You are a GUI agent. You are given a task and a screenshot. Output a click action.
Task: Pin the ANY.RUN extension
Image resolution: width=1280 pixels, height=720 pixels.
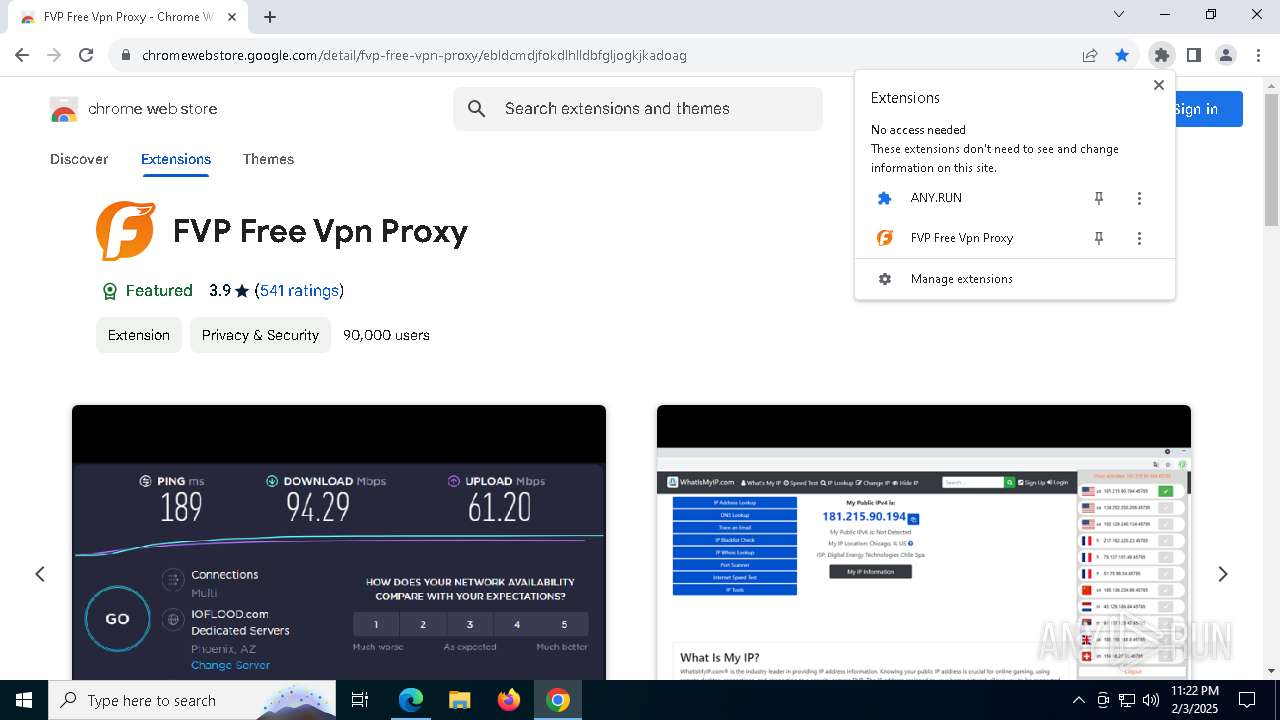(1099, 198)
